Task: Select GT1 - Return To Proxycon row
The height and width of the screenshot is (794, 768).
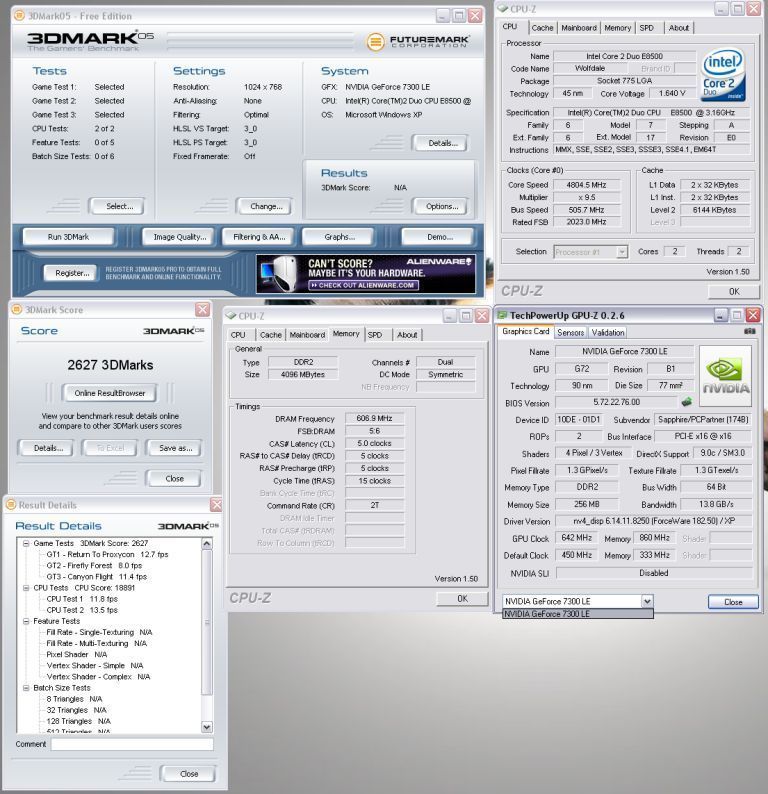Action: click(x=107, y=554)
